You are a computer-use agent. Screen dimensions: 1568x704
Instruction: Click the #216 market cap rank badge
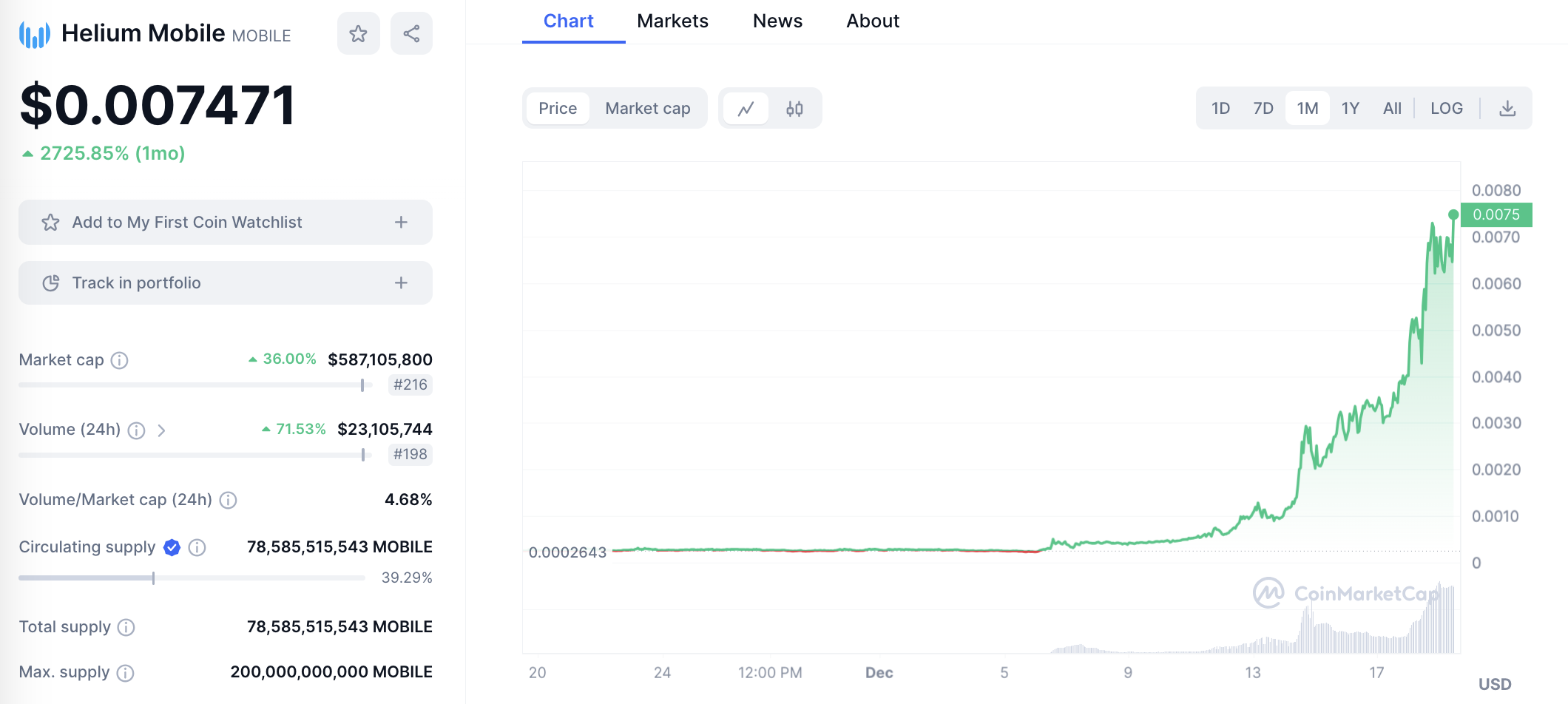[x=410, y=385]
